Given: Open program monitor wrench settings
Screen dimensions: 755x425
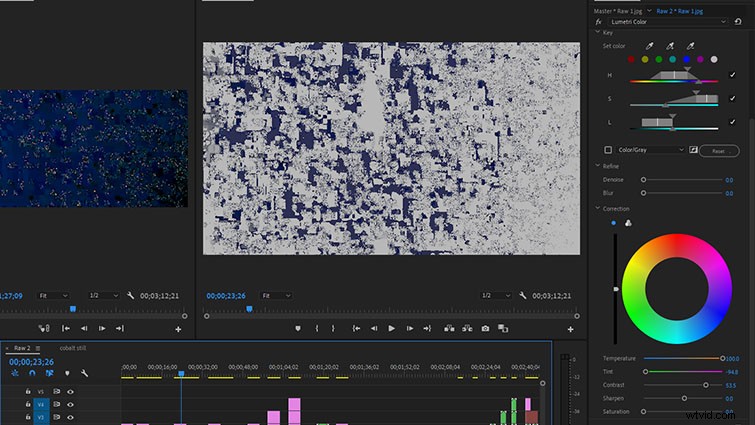Looking at the screenshot, I should (x=522, y=296).
